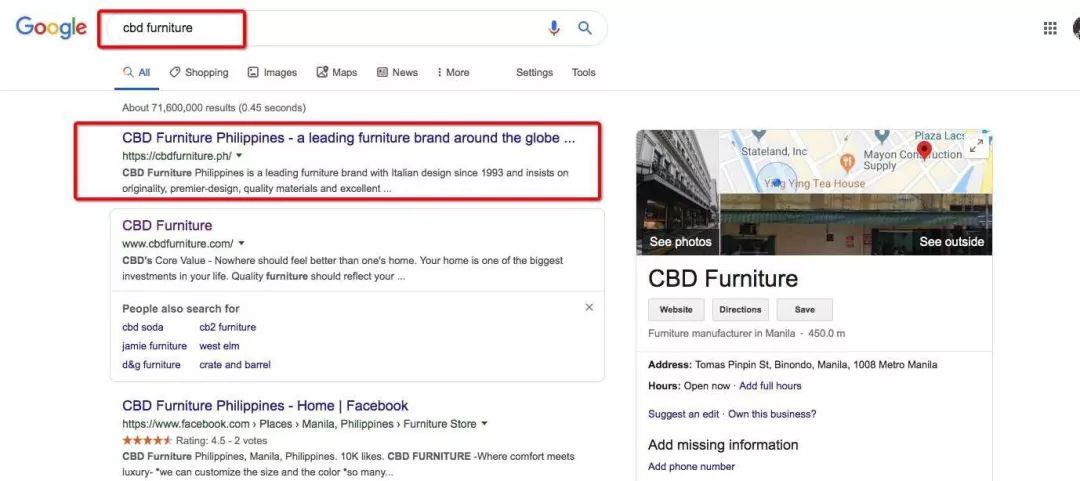Close the People also search for box

click(589, 307)
